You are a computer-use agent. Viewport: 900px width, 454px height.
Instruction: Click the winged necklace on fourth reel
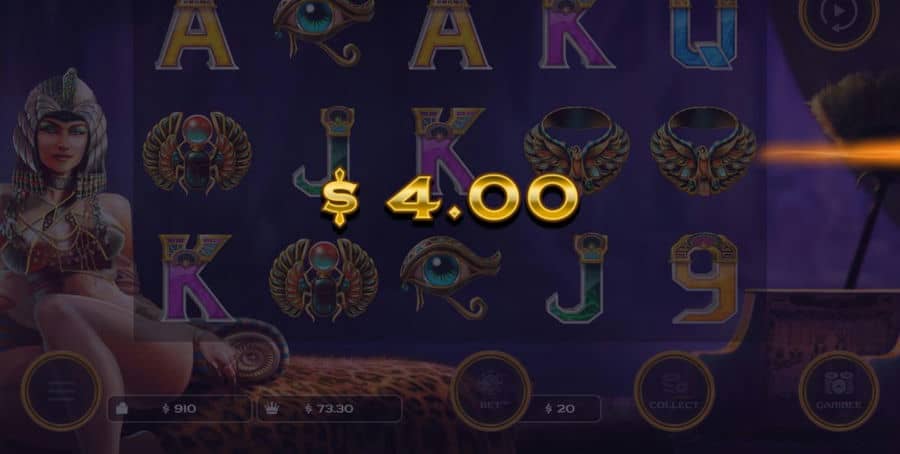click(x=577, y=149)
